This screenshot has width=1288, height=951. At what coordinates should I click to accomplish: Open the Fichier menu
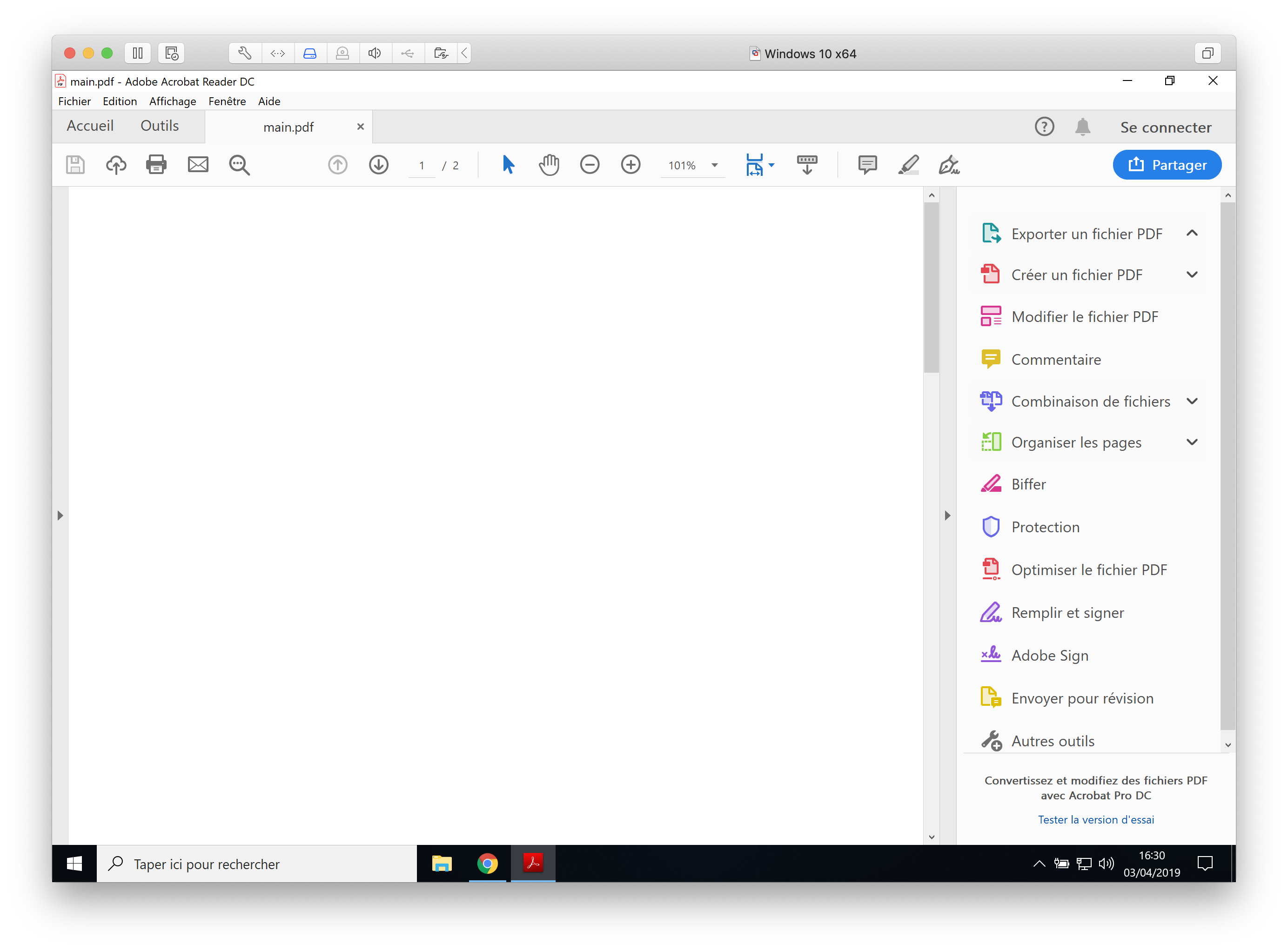click(74, 101)
